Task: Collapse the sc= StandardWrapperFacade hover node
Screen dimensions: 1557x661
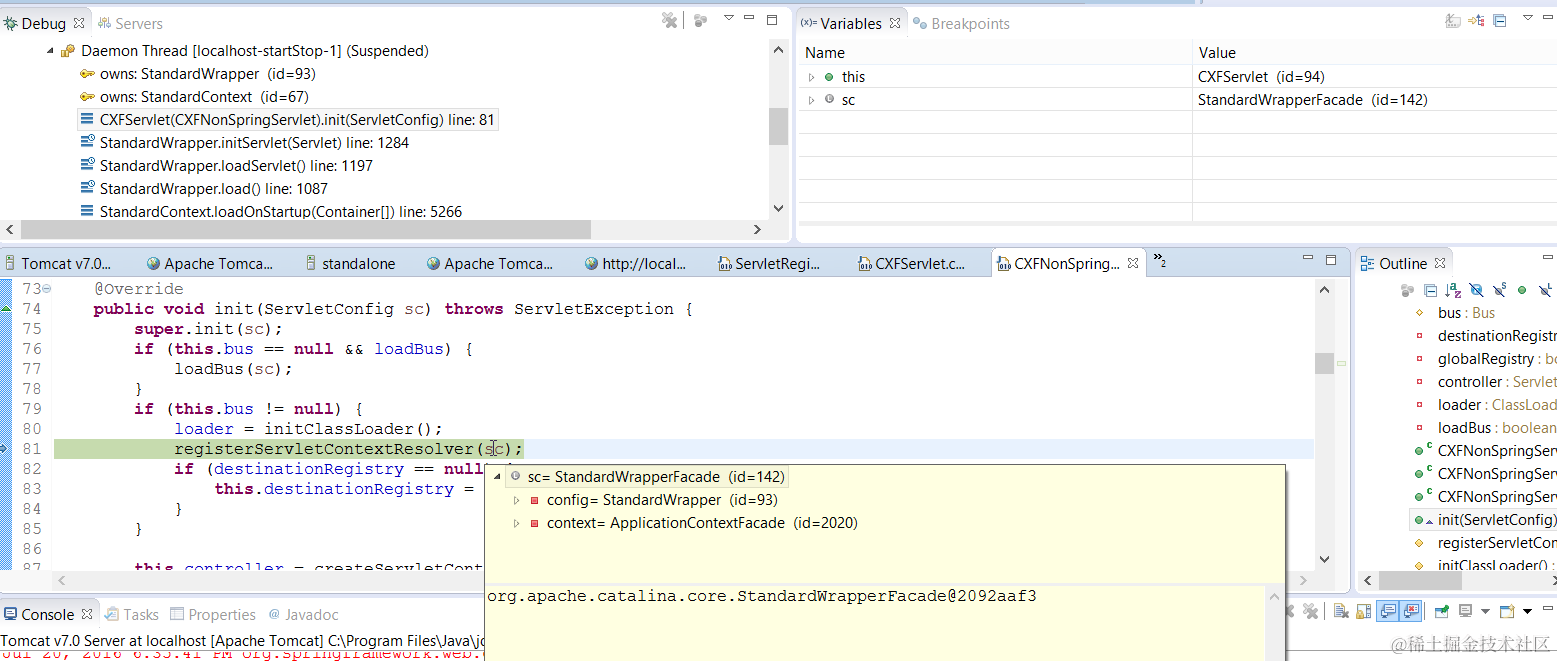Action: pos(498,477)
